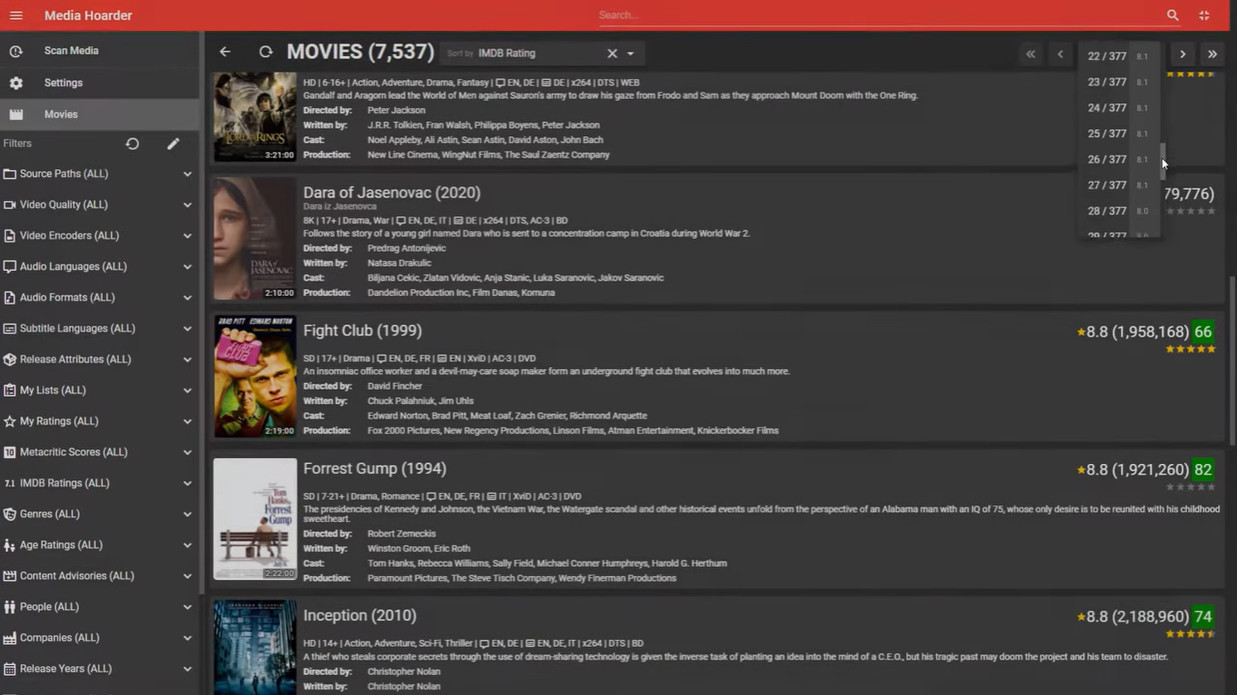Open the Settings menu item
Viewport: 1237px width, 695px height.
tap(100, 83)
